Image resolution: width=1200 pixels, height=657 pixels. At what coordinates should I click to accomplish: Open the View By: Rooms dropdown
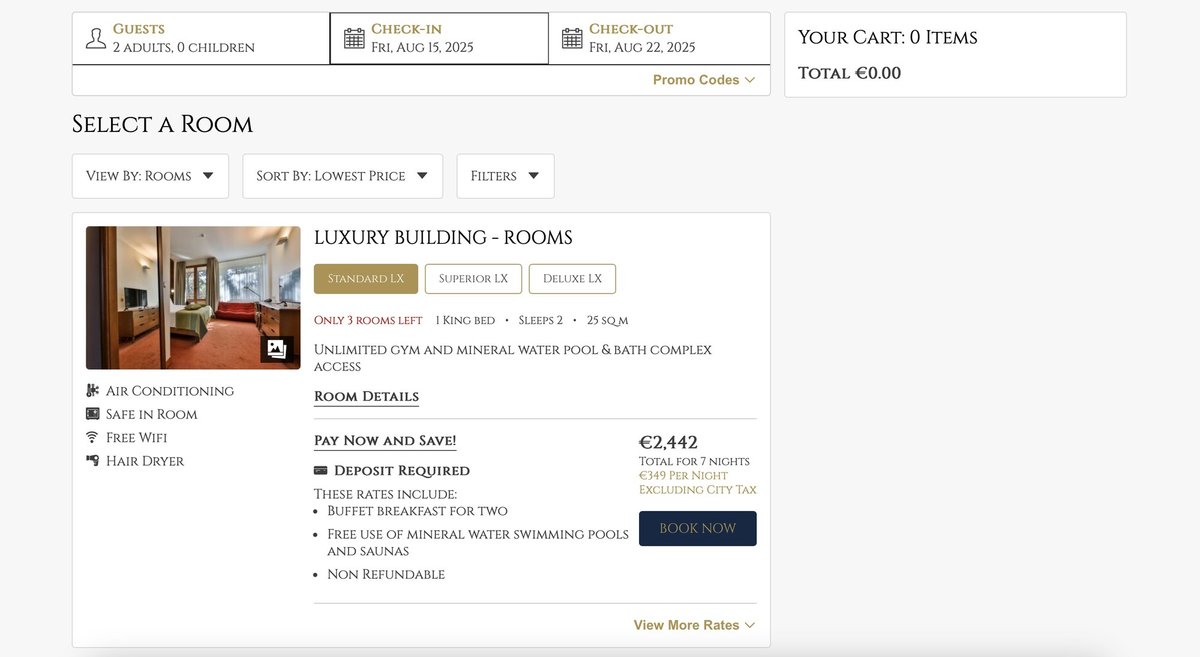coord(150,176)
